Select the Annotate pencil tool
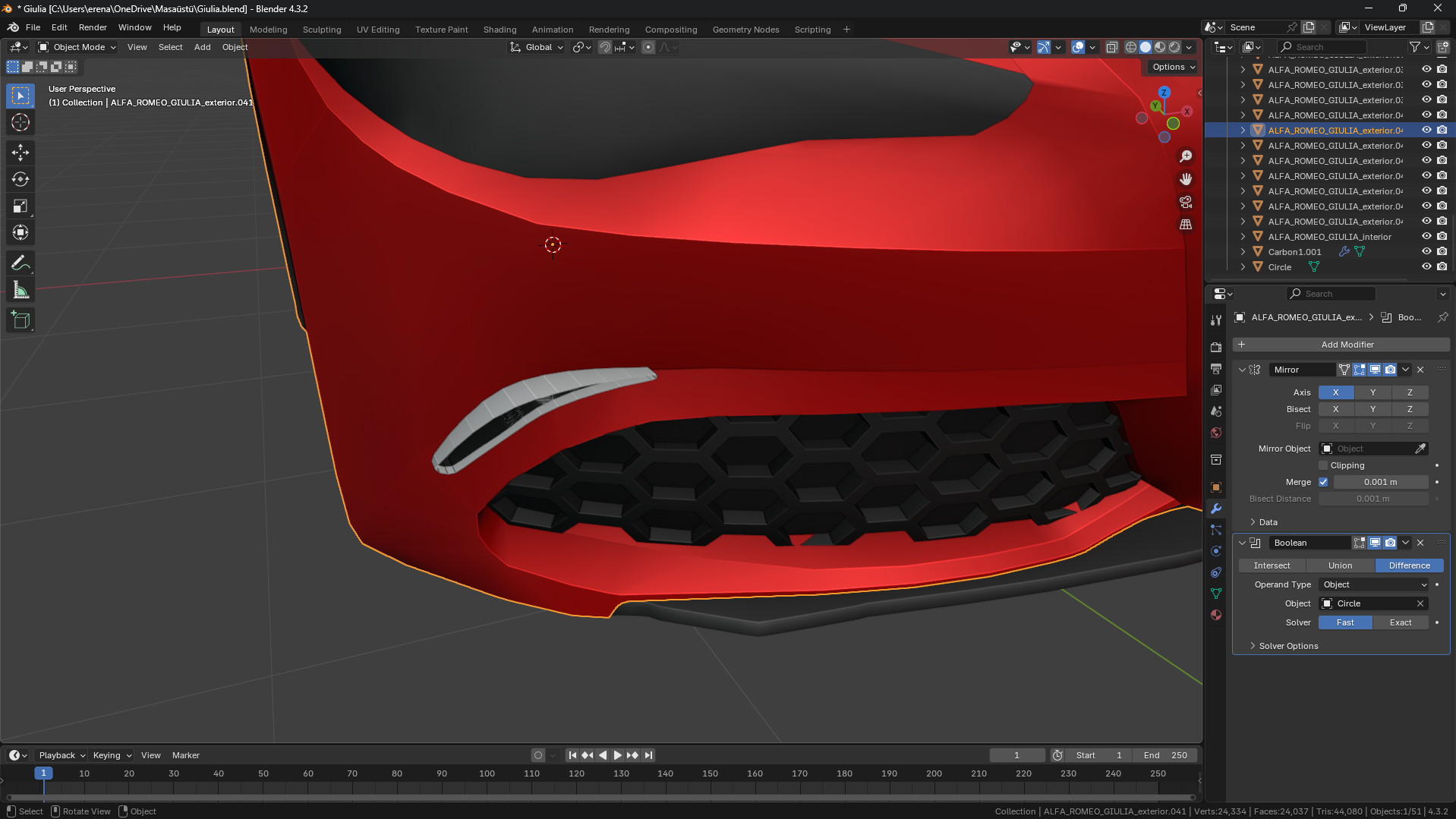Image resolution: width=1456 pixels, height=819 pixels. point(20,263)
